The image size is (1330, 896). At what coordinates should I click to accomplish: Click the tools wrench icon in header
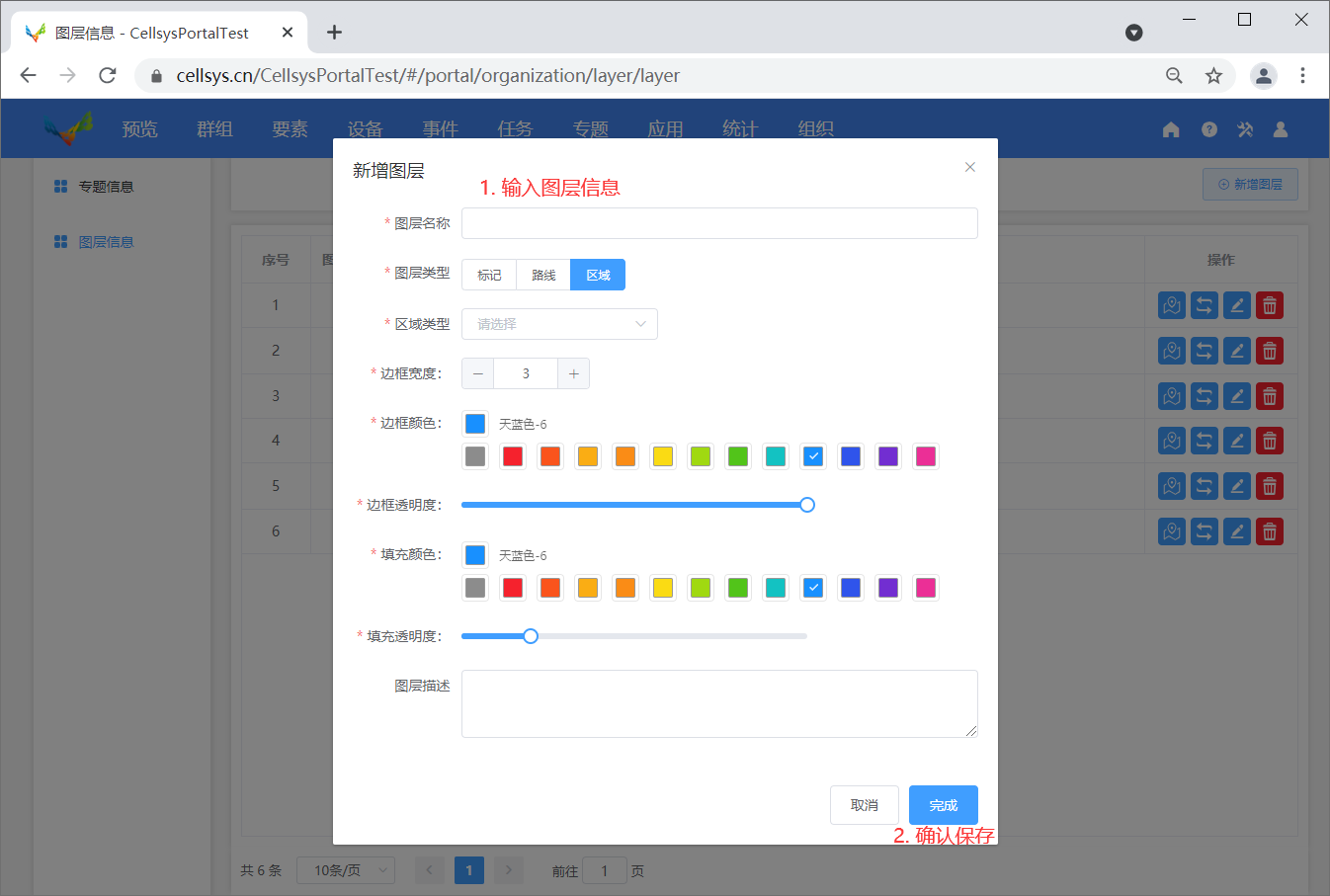point(1245,129)
